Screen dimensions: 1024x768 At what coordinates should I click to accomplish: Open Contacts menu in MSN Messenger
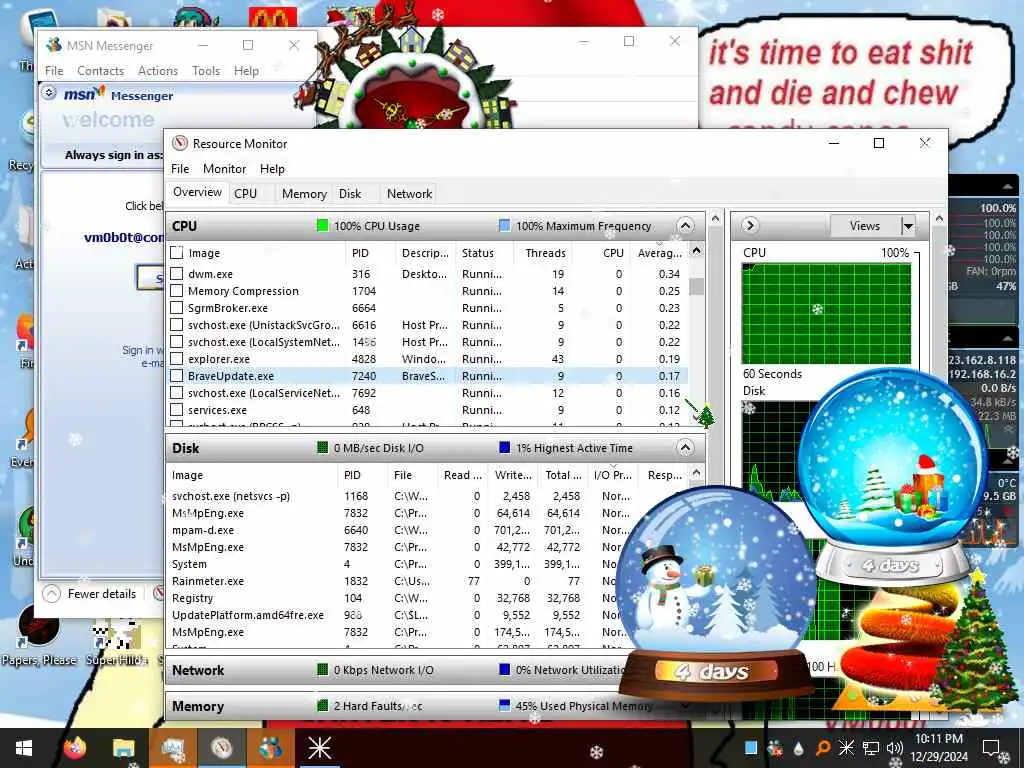click(x=100, y=71)
